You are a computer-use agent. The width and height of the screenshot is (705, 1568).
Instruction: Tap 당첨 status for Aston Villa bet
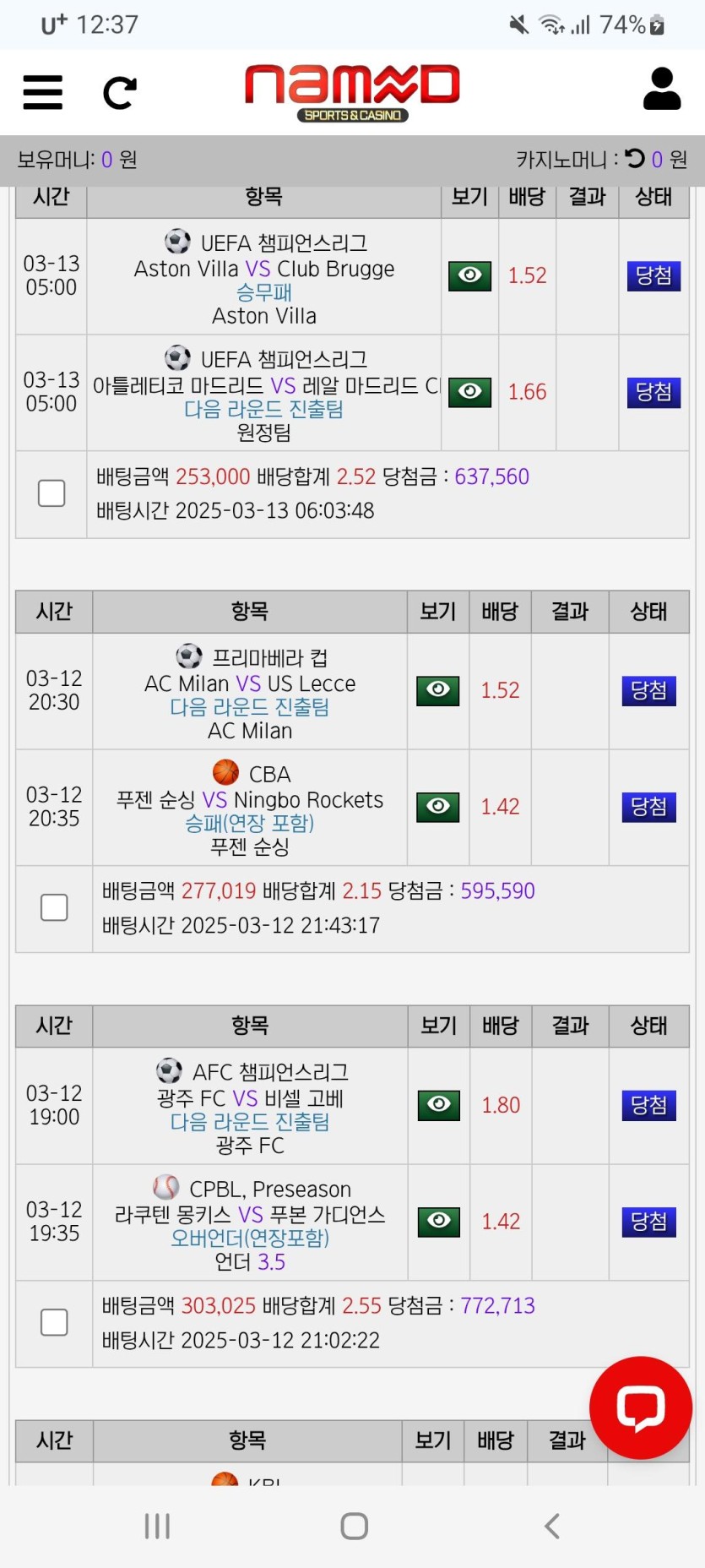tap(653, 275)
